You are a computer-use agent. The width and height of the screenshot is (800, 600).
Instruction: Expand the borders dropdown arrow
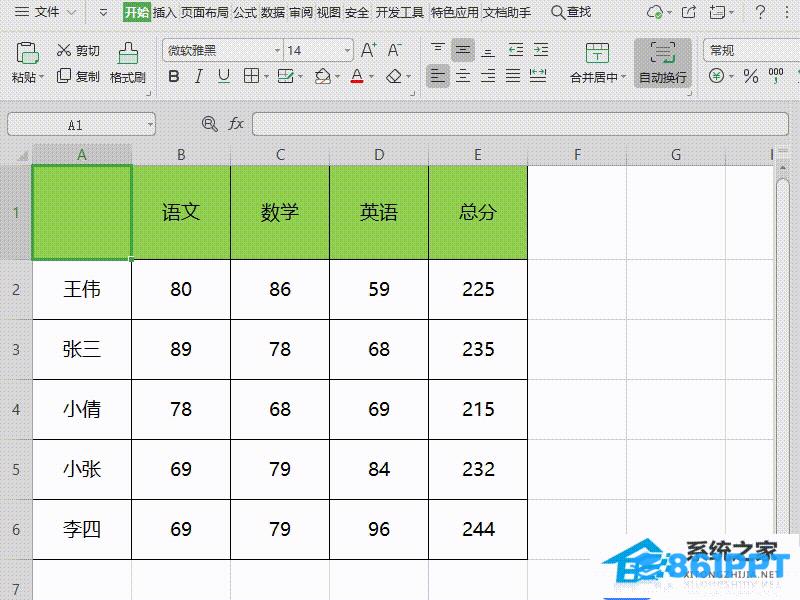266,77
